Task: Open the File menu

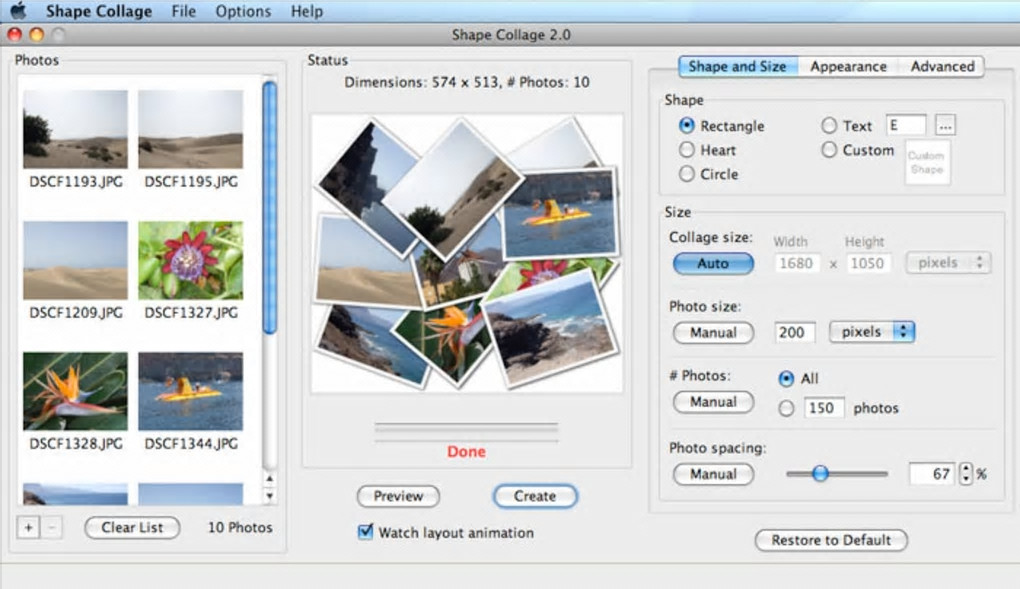Action: (183, 11)
